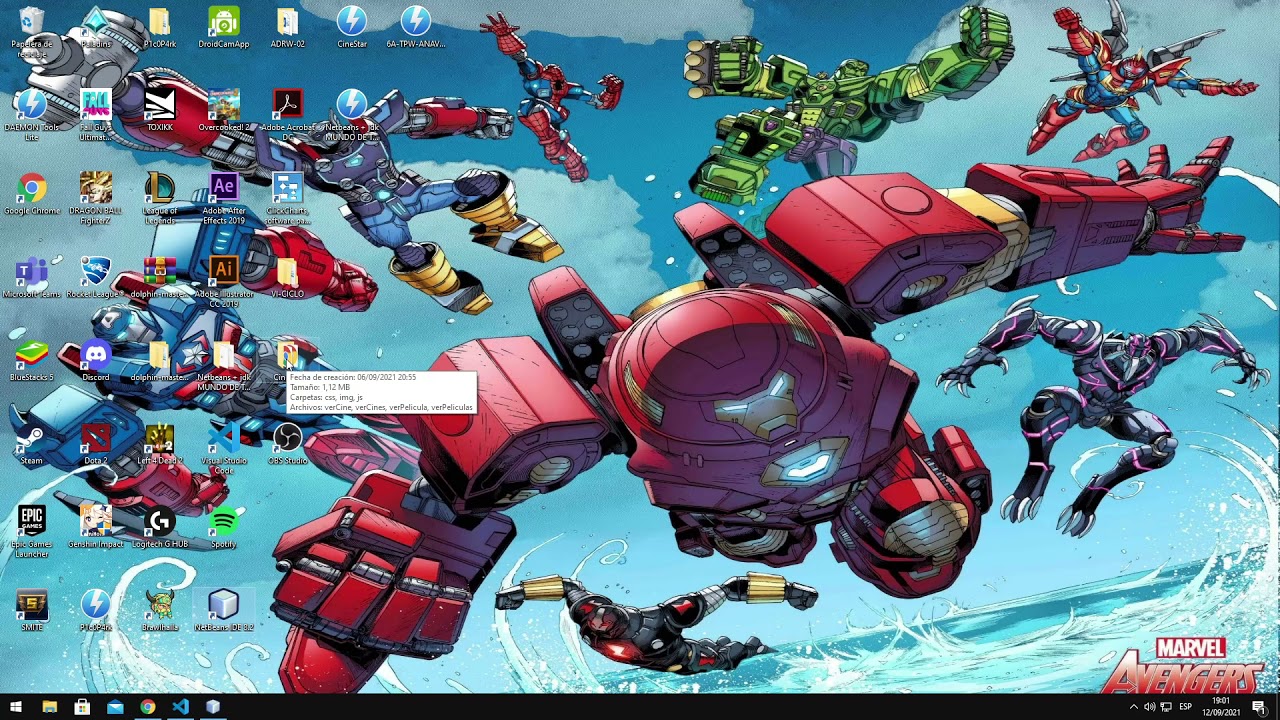Launch the Paladins shortcut
The image size is (1280, 720).
96,27
